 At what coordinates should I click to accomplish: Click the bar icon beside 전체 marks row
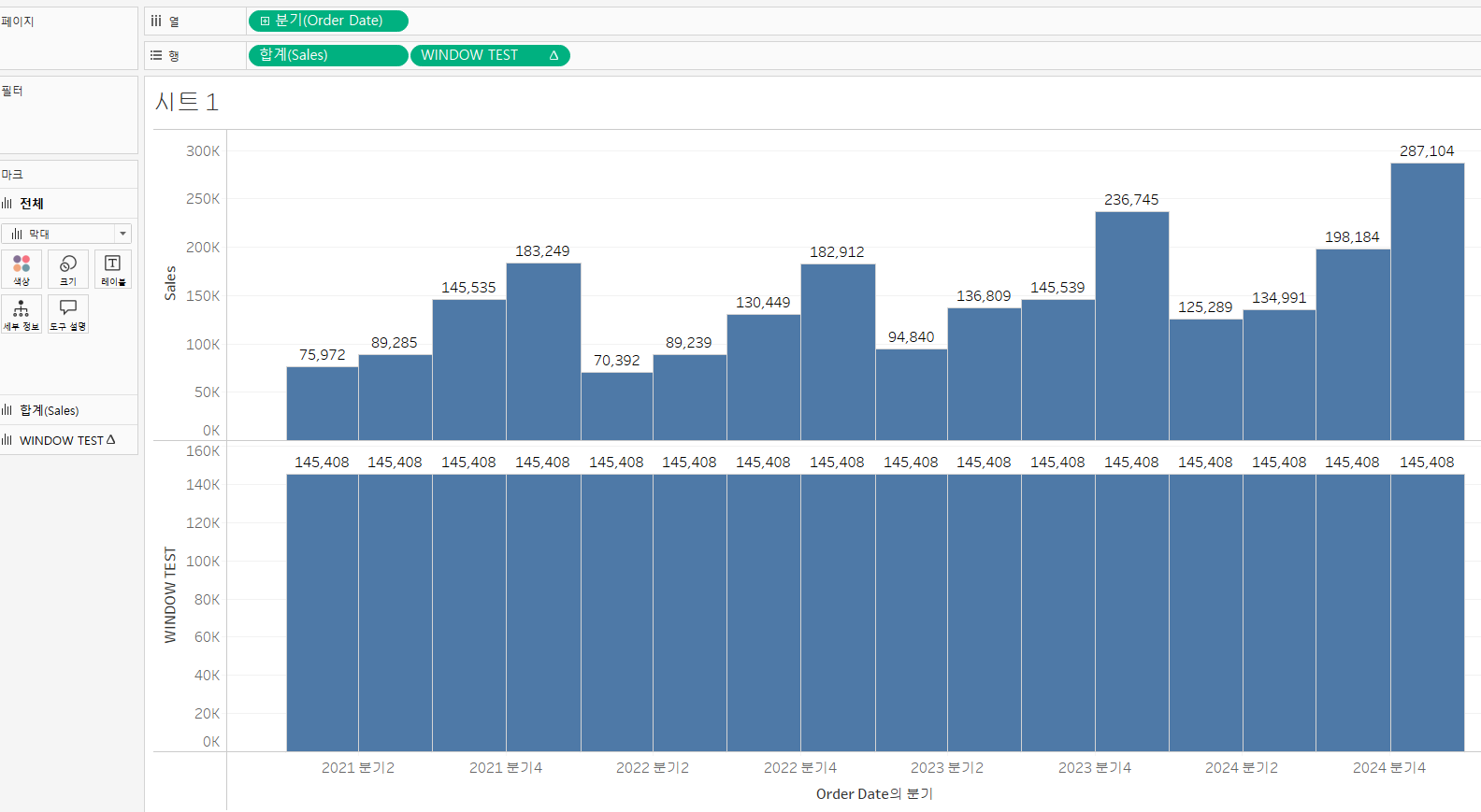pos(7,204)
